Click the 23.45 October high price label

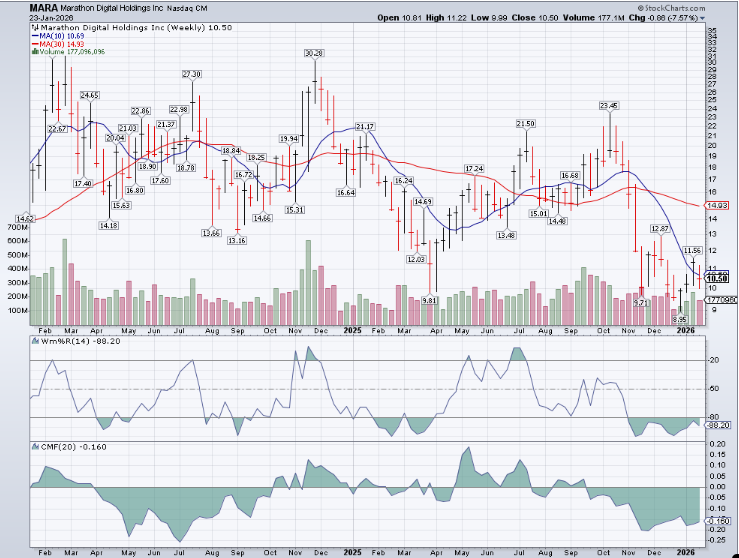[609, 105]
